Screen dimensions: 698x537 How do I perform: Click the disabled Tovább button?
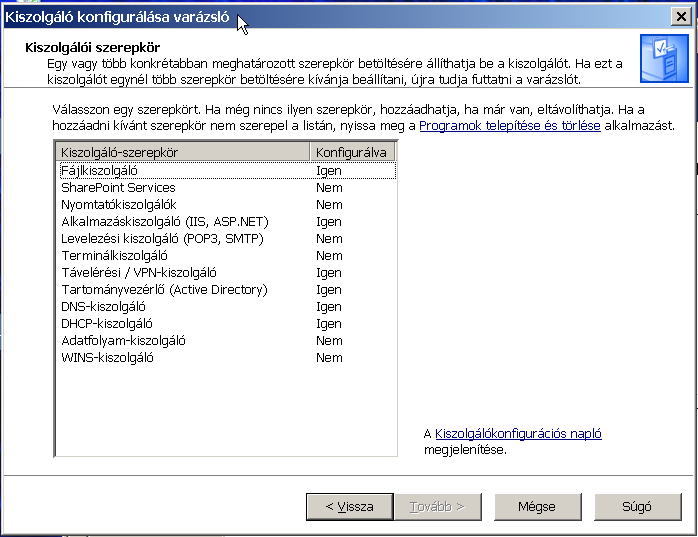click(x=438, y=507)
